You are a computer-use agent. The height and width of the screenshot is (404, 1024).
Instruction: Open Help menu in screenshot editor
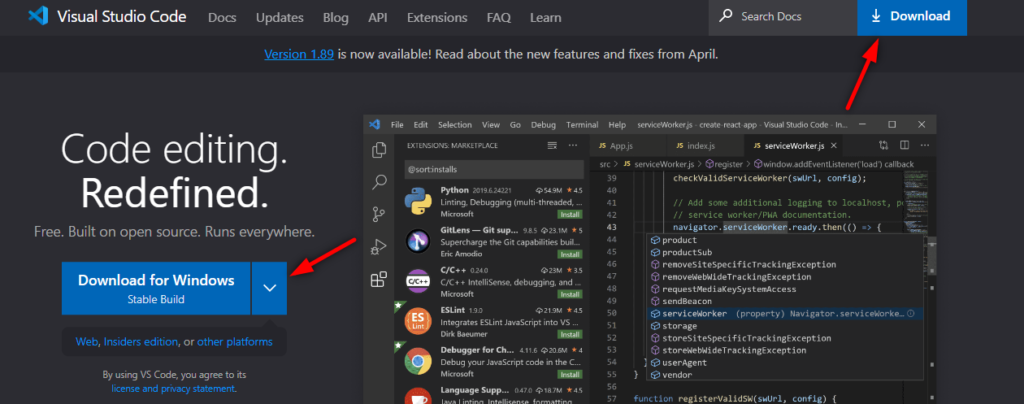click(x=616, y=125)
